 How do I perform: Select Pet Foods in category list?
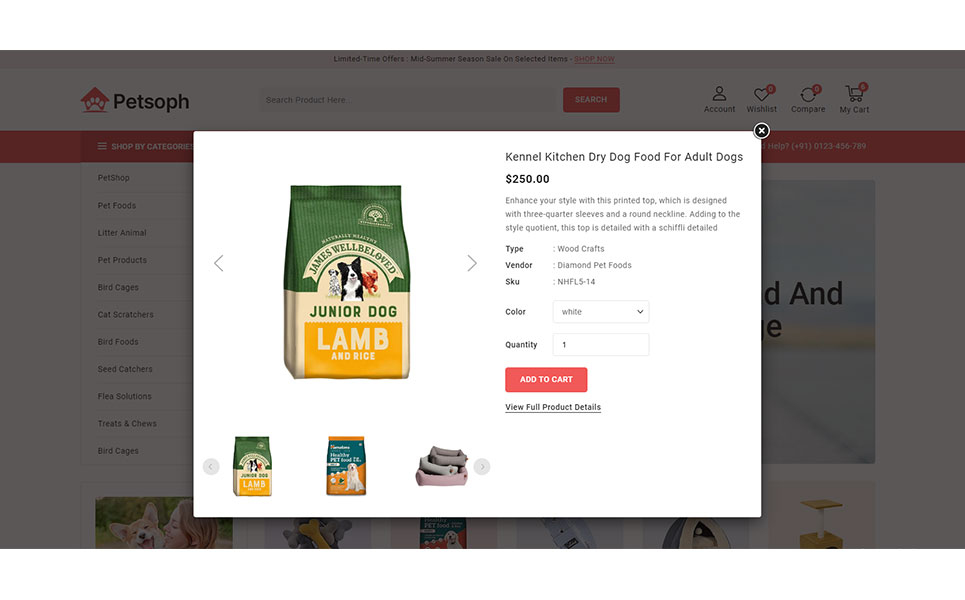click(117, 206)
